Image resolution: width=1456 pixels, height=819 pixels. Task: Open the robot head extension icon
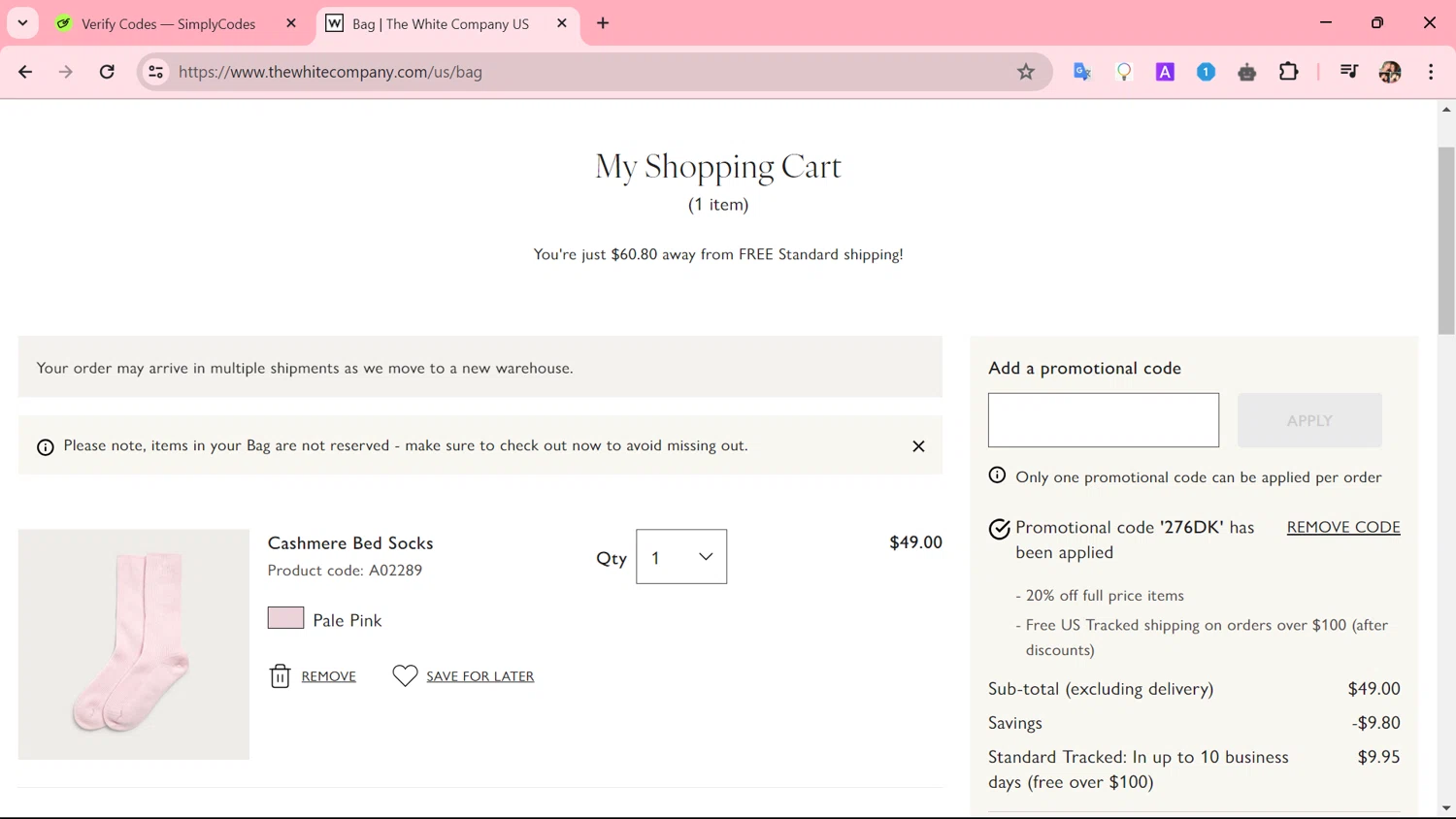click(1247, 72)
